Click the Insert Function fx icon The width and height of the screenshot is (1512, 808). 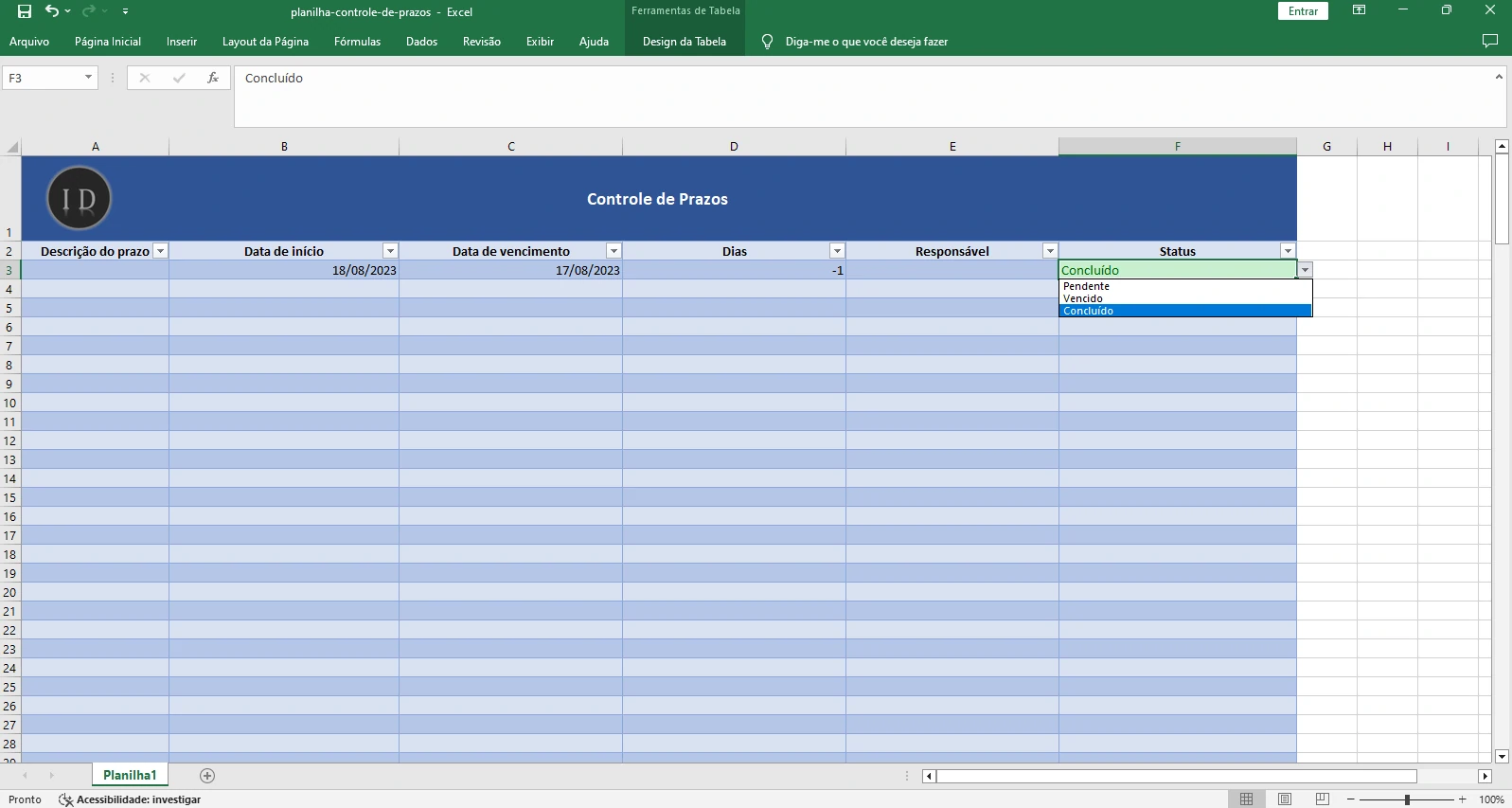coord(213,78)
